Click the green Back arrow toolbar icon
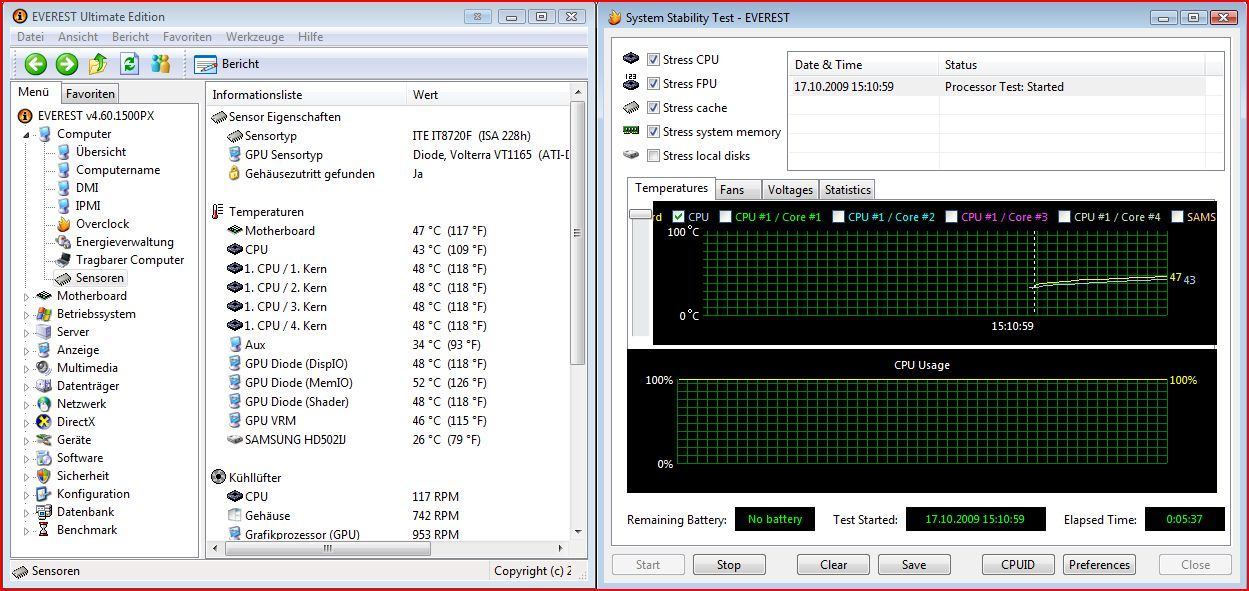 tap(36, 64)
